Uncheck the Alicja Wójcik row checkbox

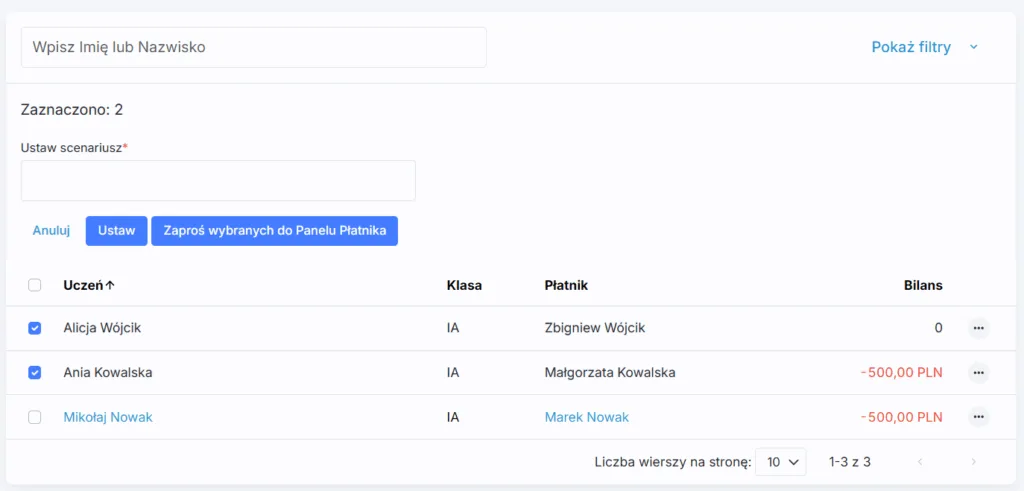point(35,328)
